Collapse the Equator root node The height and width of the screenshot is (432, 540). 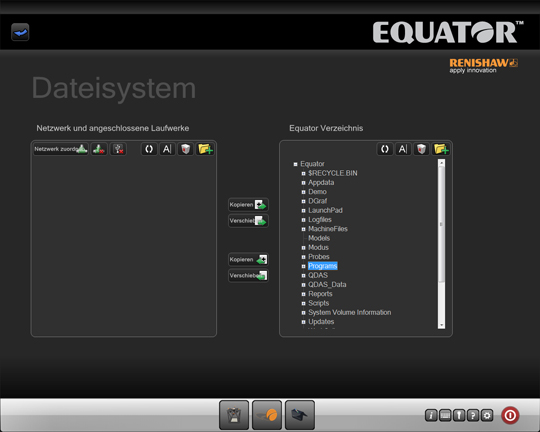(x=295, y=164)
